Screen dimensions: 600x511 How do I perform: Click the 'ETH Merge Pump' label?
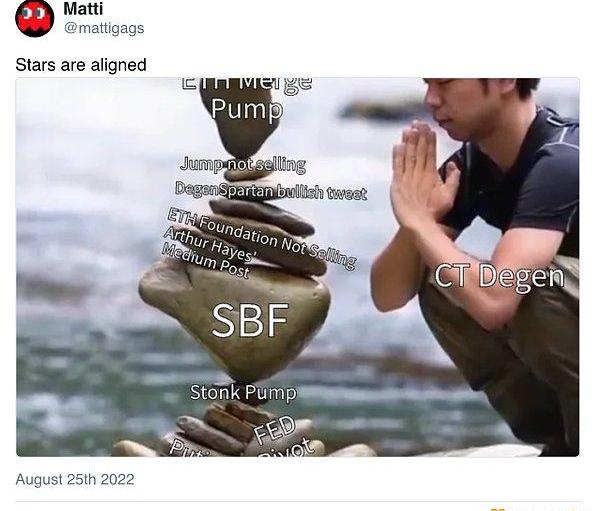(x=246, y=100)
